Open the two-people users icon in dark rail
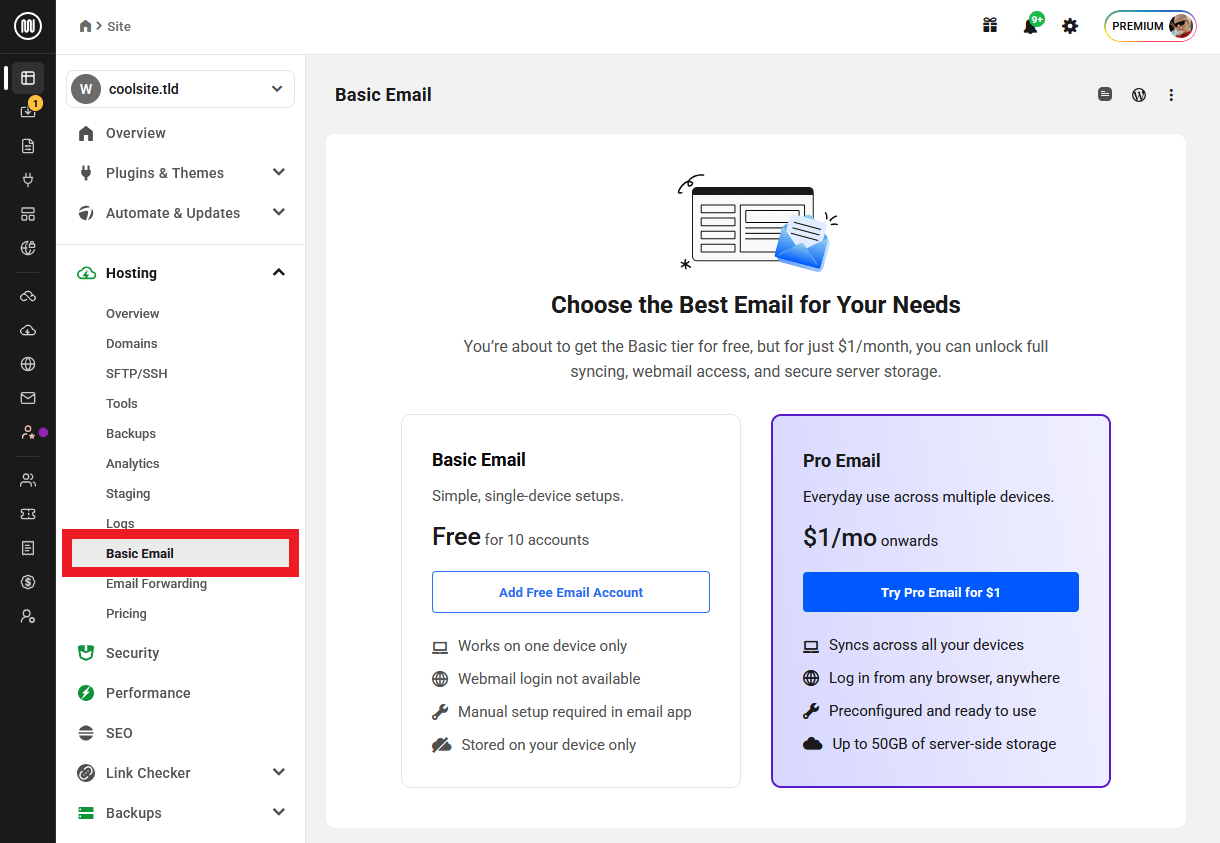 [x=28, y=480]
